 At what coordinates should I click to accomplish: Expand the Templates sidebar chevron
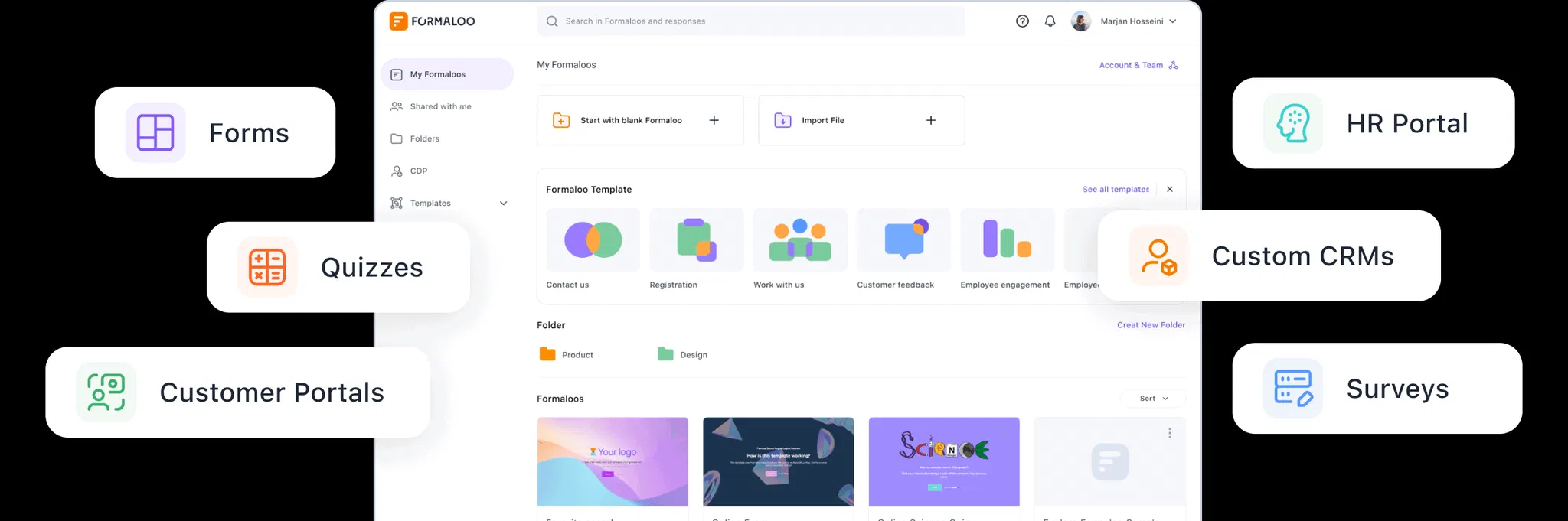[503, 204]
